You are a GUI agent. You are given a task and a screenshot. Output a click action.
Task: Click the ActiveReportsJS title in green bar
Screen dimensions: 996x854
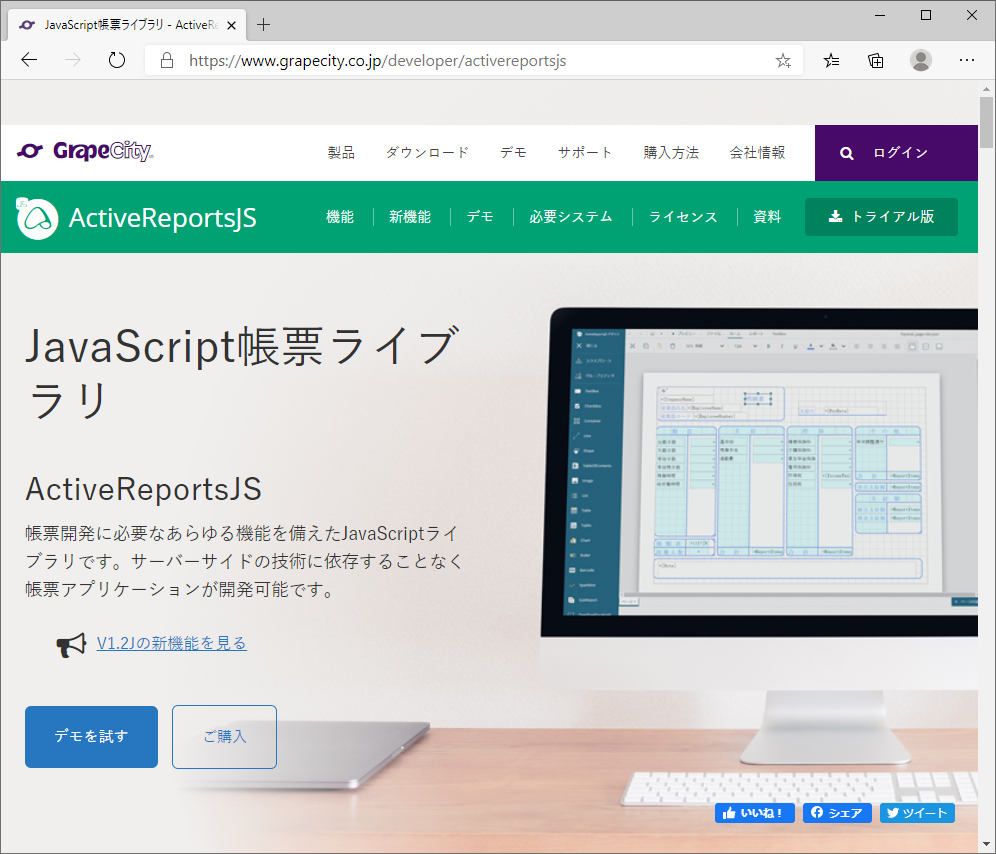(163, 217)
